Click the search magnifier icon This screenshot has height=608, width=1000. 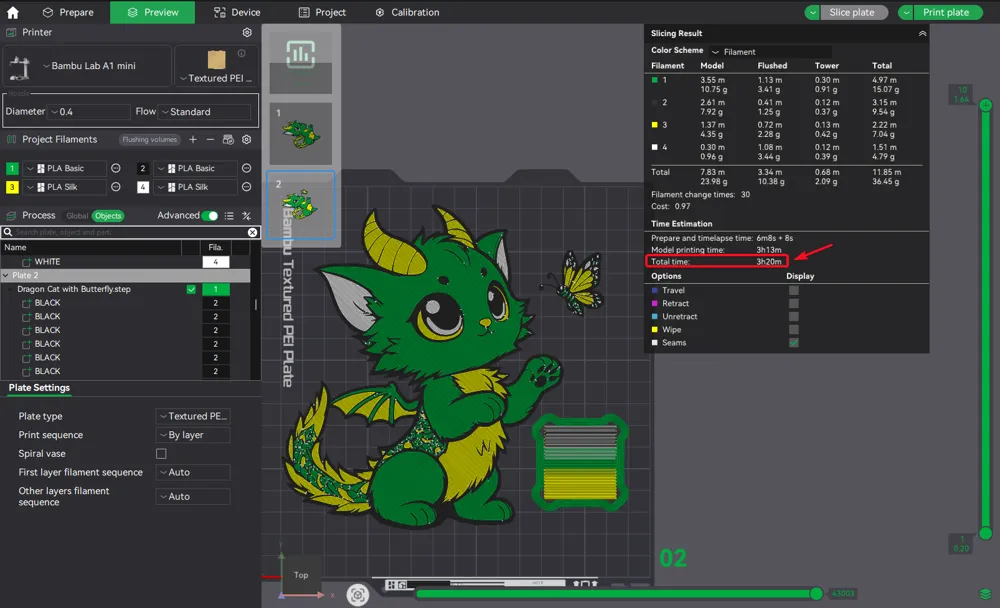coord(8,232)
